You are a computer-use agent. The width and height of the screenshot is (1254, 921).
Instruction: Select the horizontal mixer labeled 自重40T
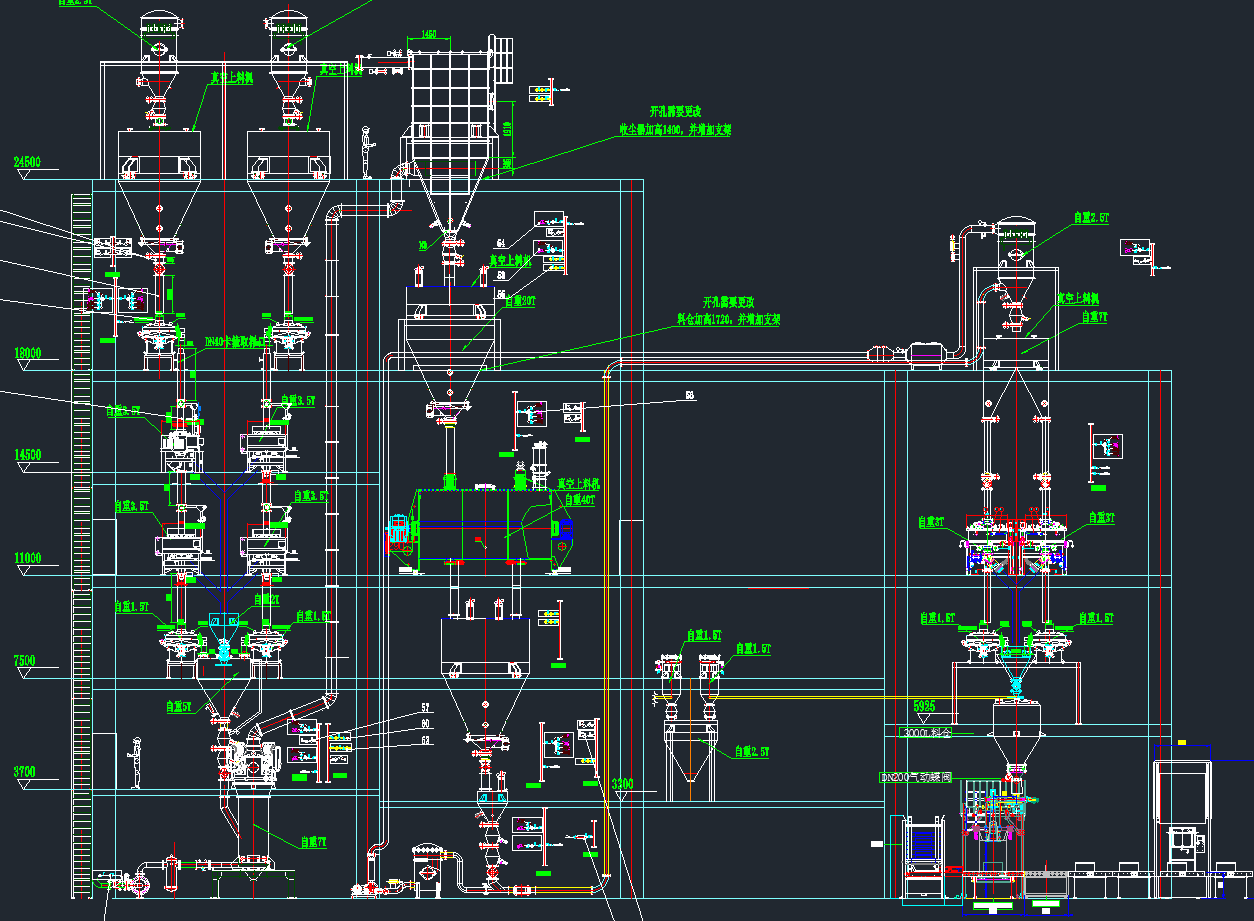pyautogui.click(x=484, y=529)
